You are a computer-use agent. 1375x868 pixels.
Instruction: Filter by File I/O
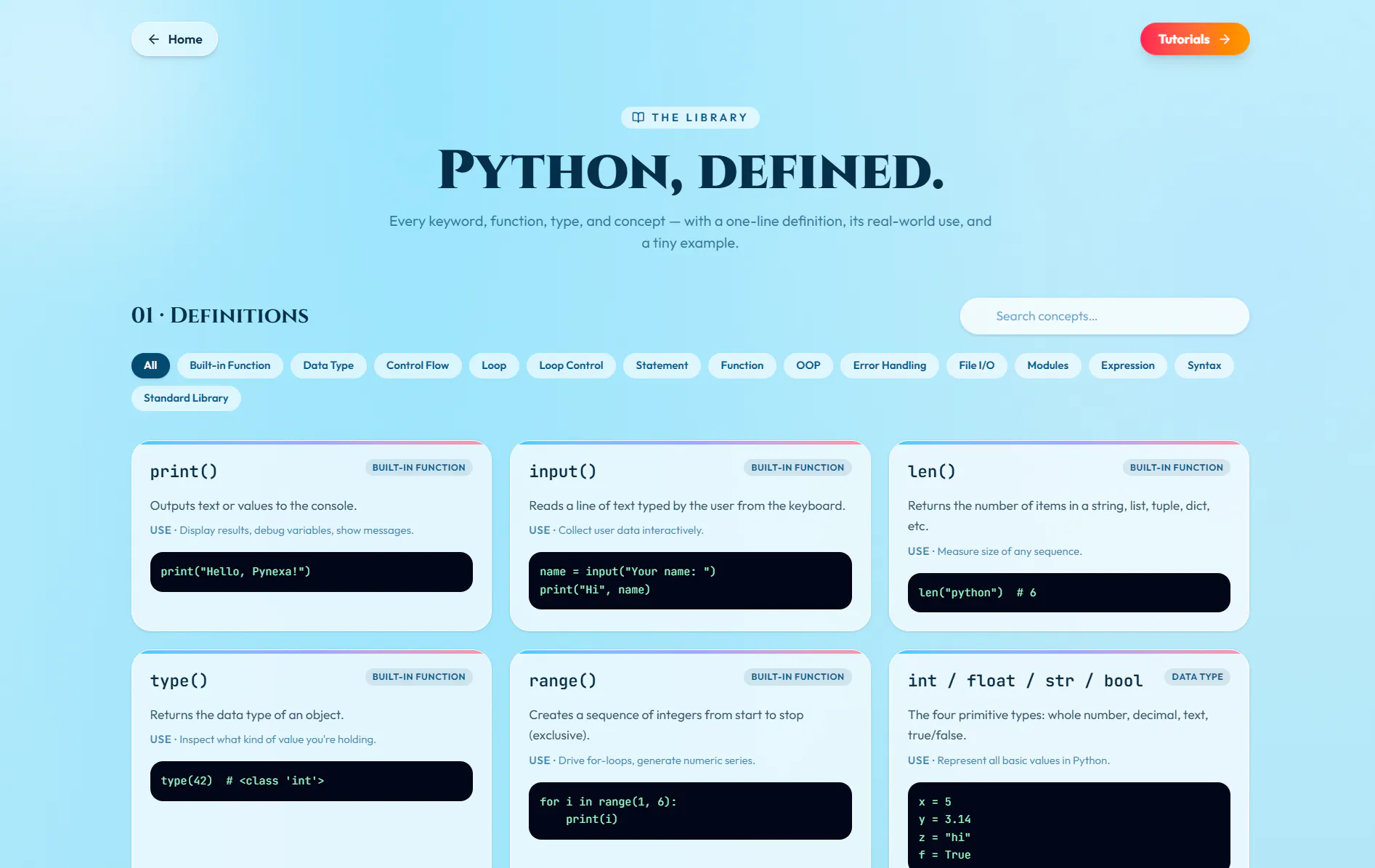click(977, 365)
